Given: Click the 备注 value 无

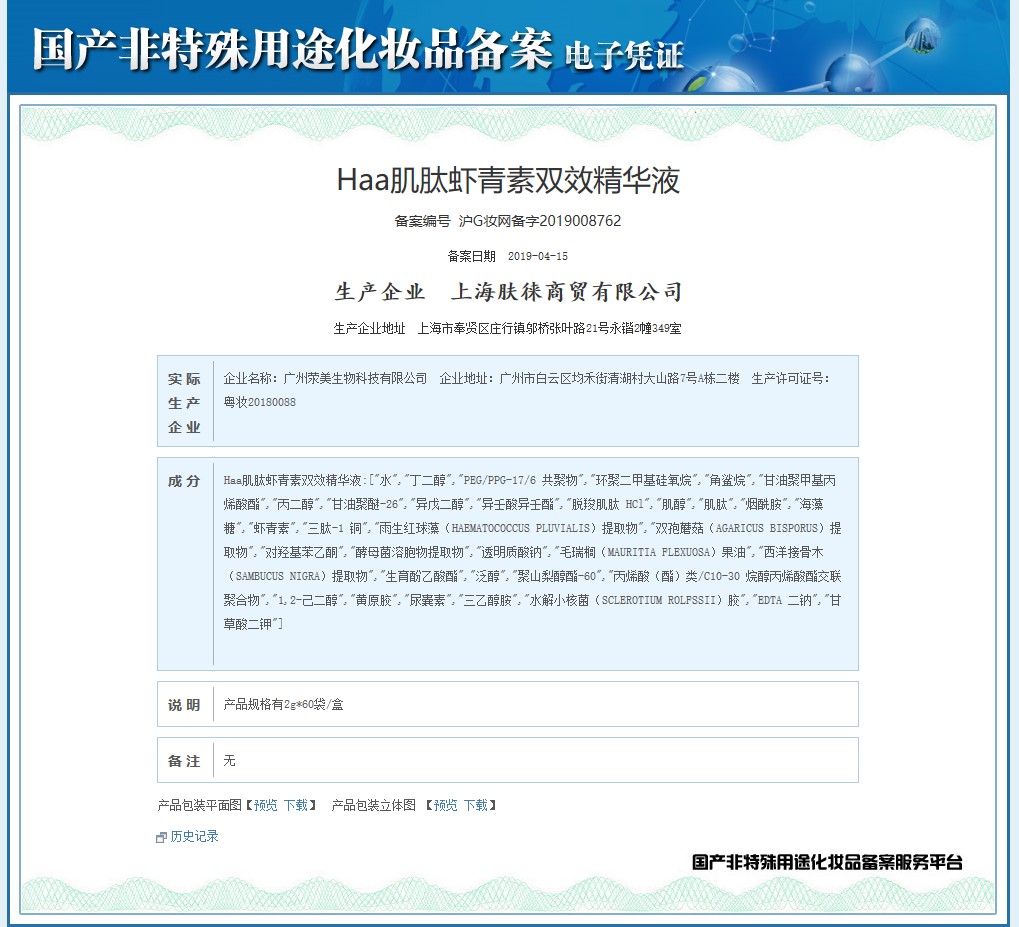Looking at the screenshot, I should coord(229,761).
